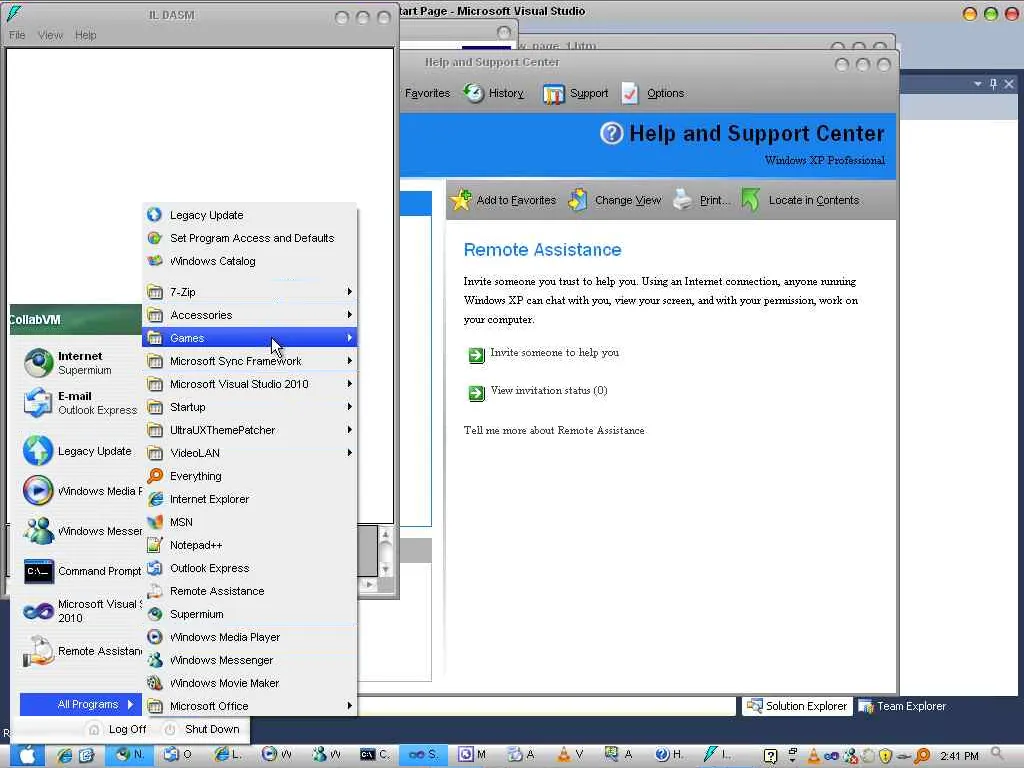This screenshot has width=1024, height=768.
Task: Expand the Startup folder submenu
Action: (x=249, y=407)
